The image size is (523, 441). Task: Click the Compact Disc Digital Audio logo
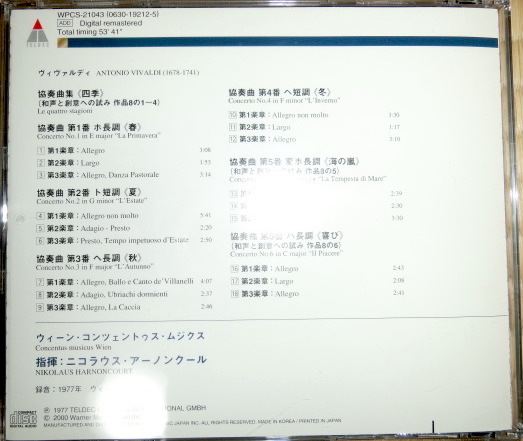23,419
